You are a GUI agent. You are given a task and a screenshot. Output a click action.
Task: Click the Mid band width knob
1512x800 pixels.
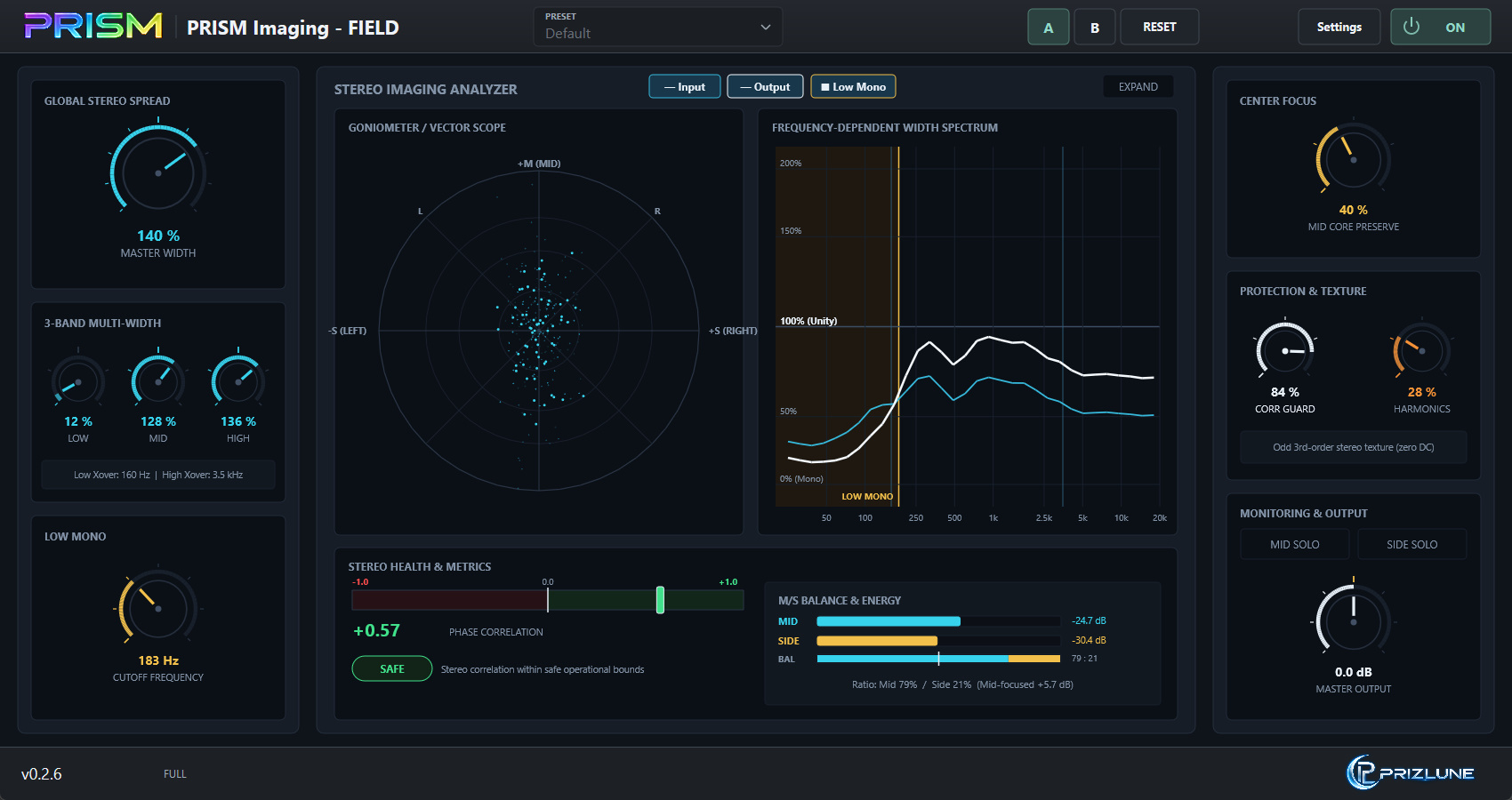tap(158, 382)
